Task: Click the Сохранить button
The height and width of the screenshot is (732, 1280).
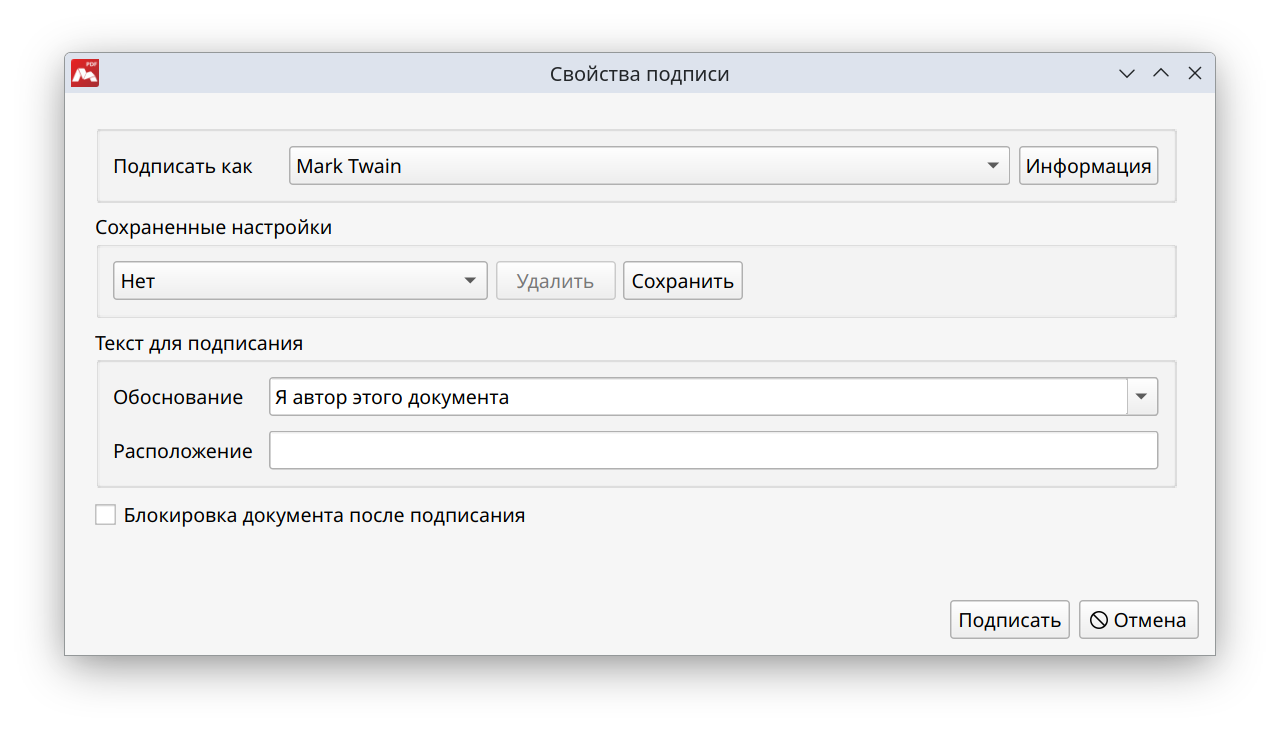Action: pos(682,281)
